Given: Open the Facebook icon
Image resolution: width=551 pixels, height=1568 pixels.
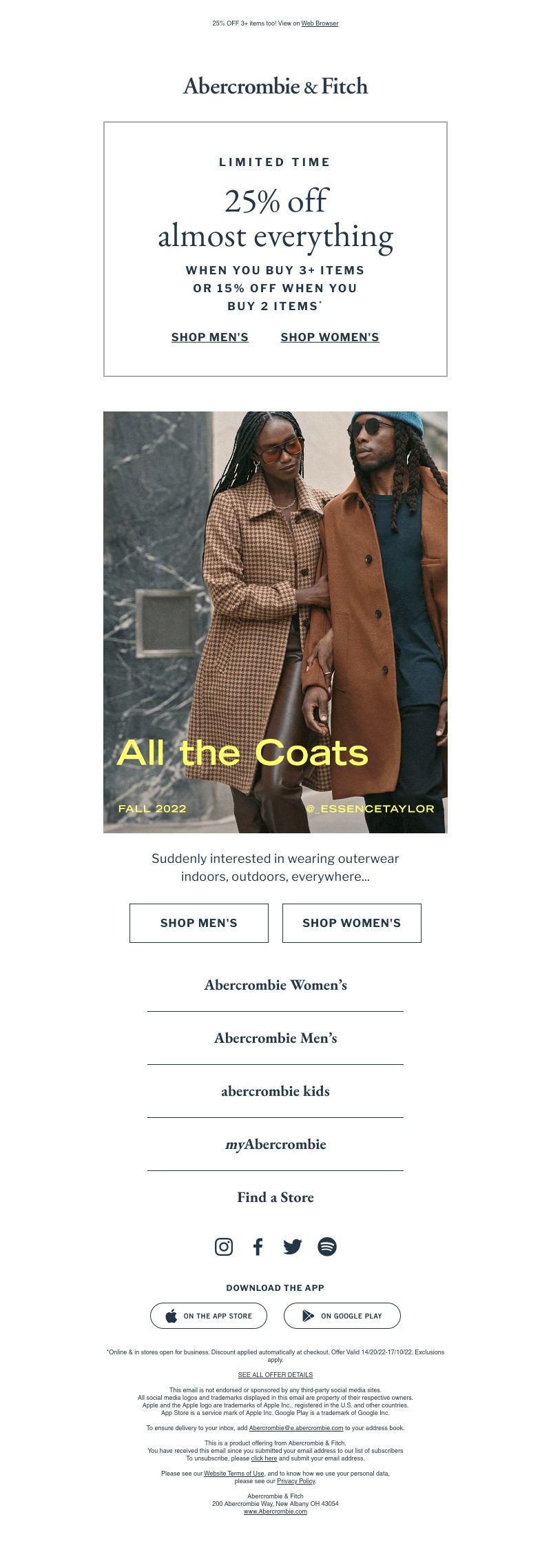Looking at the screenshot, I should [258, 1247].
